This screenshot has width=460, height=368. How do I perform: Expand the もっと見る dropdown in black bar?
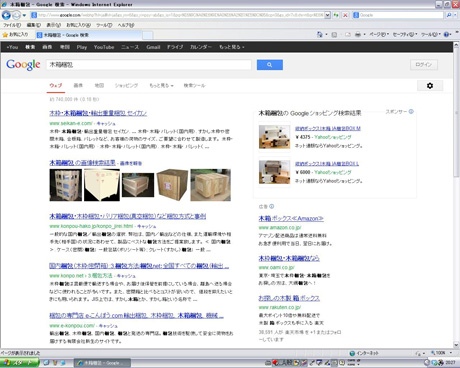tap(232, 47)
